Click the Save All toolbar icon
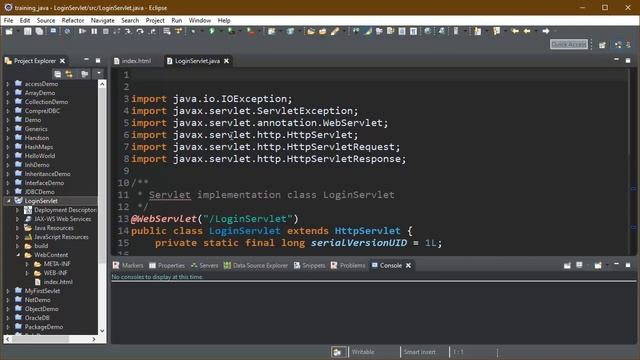Viewport: 640px width, 360px height. [39, 31]
